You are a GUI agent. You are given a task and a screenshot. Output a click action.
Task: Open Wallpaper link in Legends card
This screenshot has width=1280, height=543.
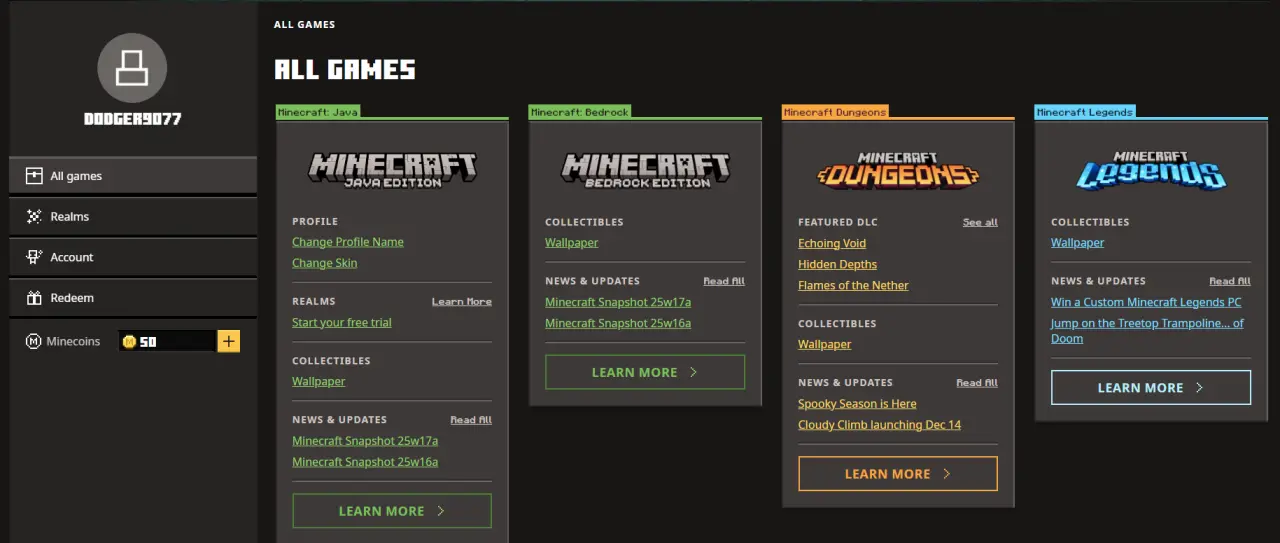[x=1078, y=243]
